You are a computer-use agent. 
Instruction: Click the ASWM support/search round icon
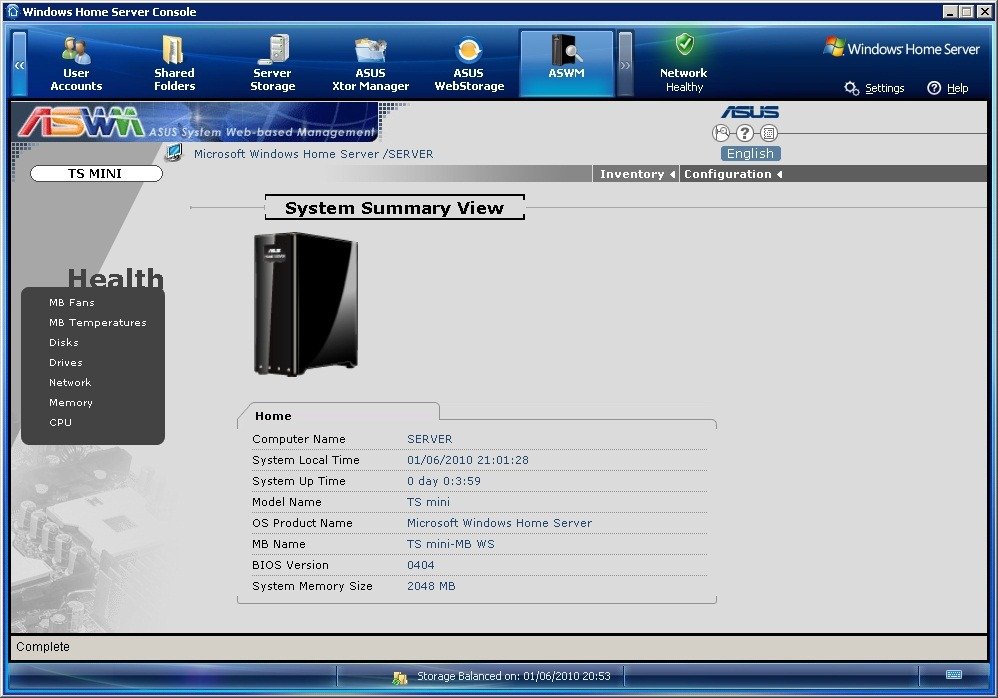(x=720, y=133)
